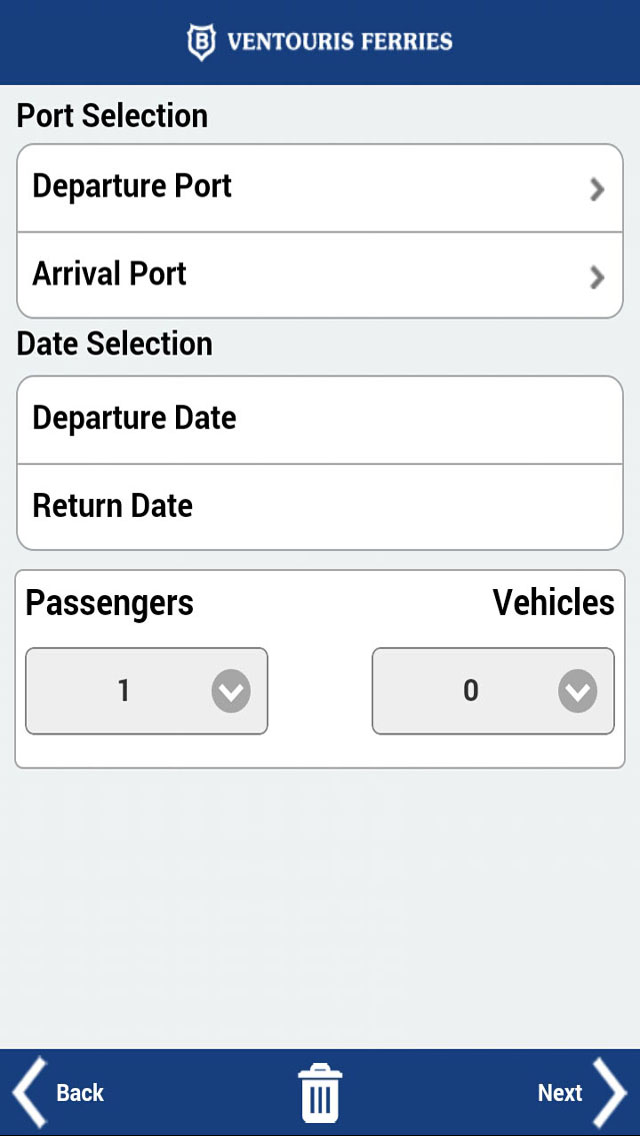Tap the Passengers round down-arrow icon
The height and width of the screenshot is (1136, 640).
click(x=231, y=691)
